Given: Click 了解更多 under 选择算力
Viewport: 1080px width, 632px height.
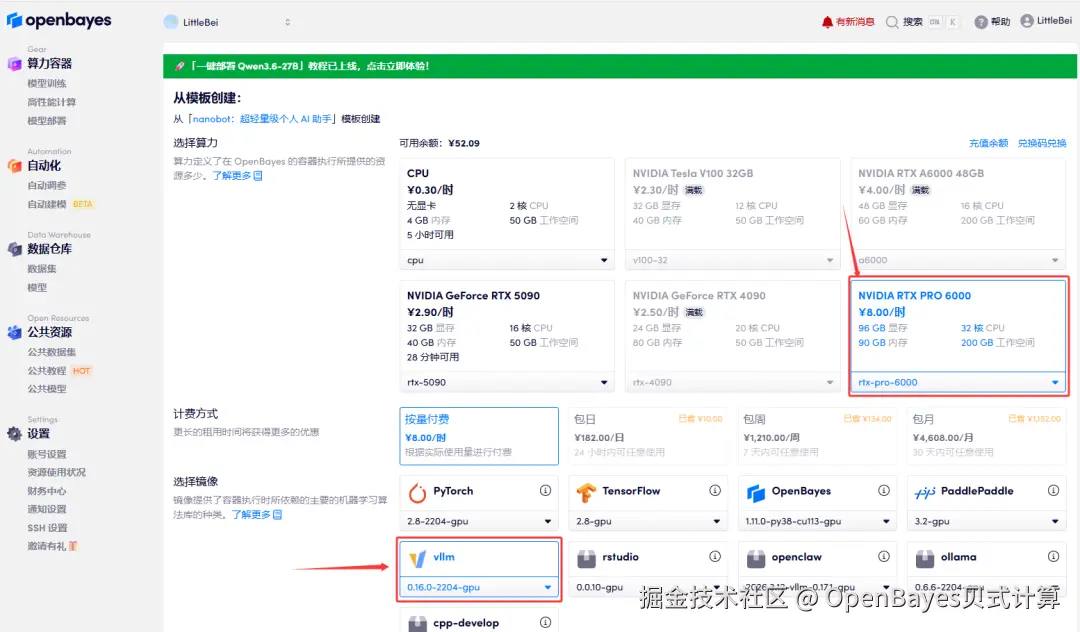Looking at the screenshot, I should pos(237,176).
